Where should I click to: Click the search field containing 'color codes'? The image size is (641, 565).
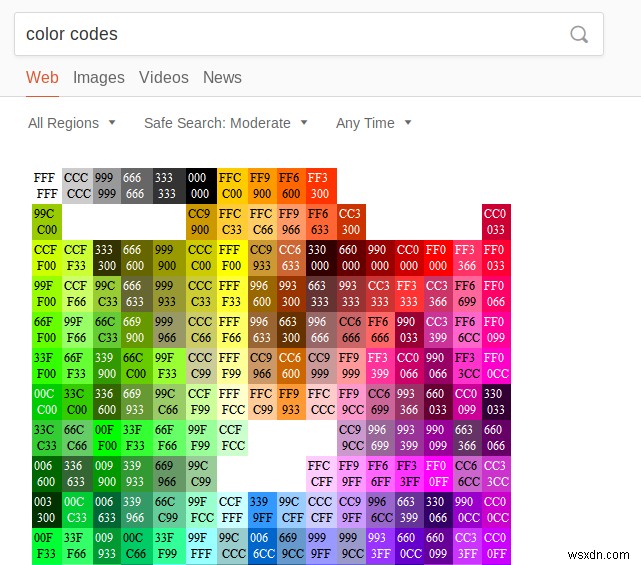[x=309, y=34]
